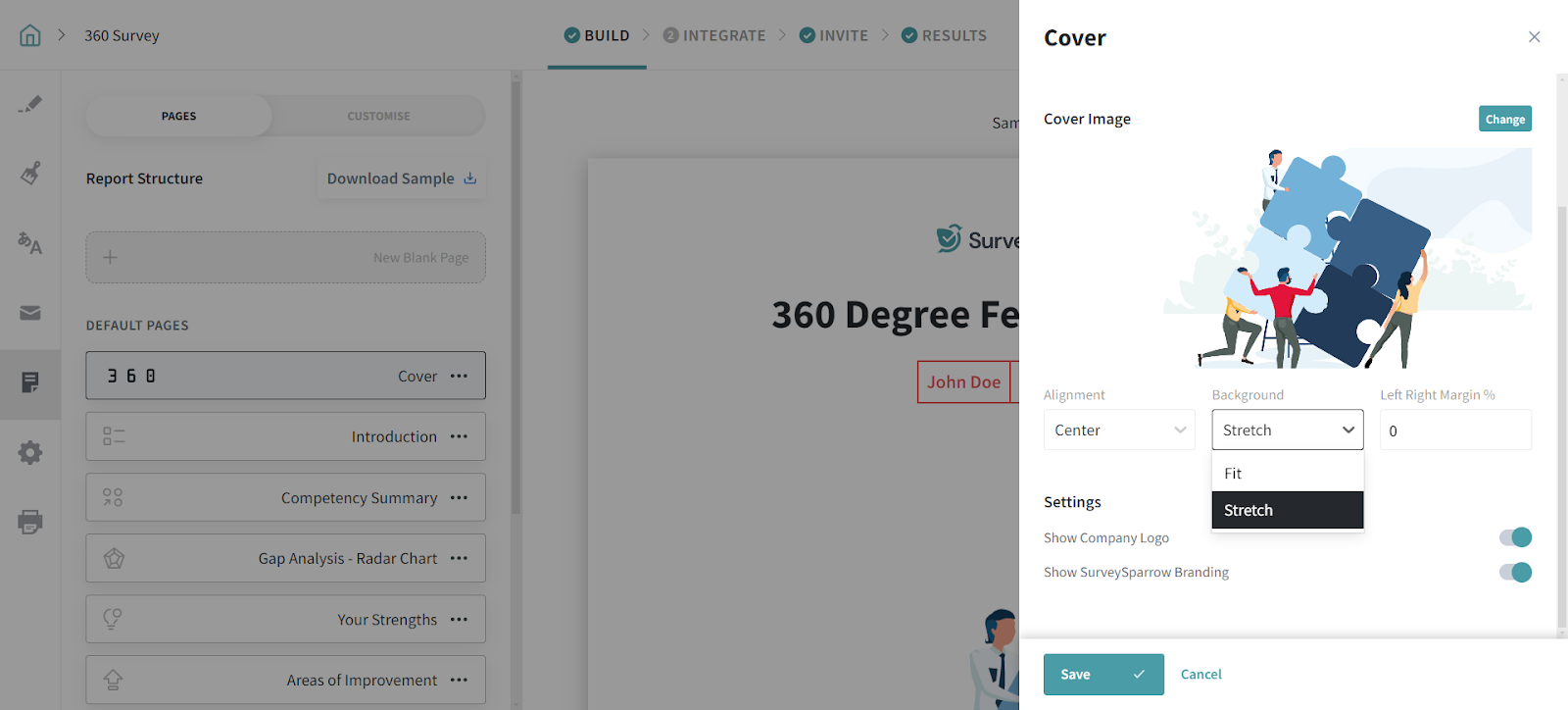
Task: Open the translation languages icon
Action: [30, 243]
